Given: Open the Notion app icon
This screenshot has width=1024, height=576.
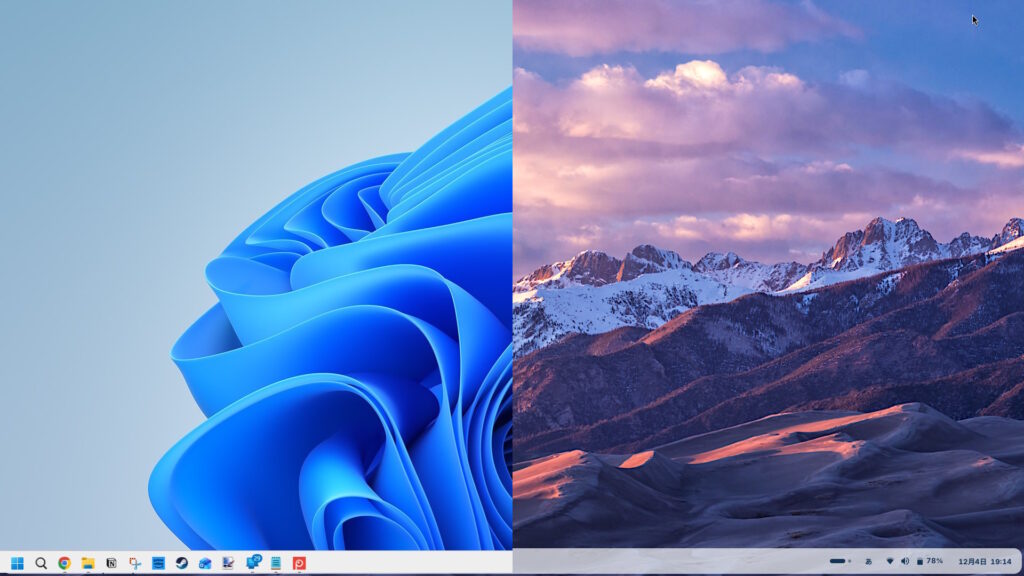Looking at the screenshot, I should pyautogui.click(x=111, y=563).
